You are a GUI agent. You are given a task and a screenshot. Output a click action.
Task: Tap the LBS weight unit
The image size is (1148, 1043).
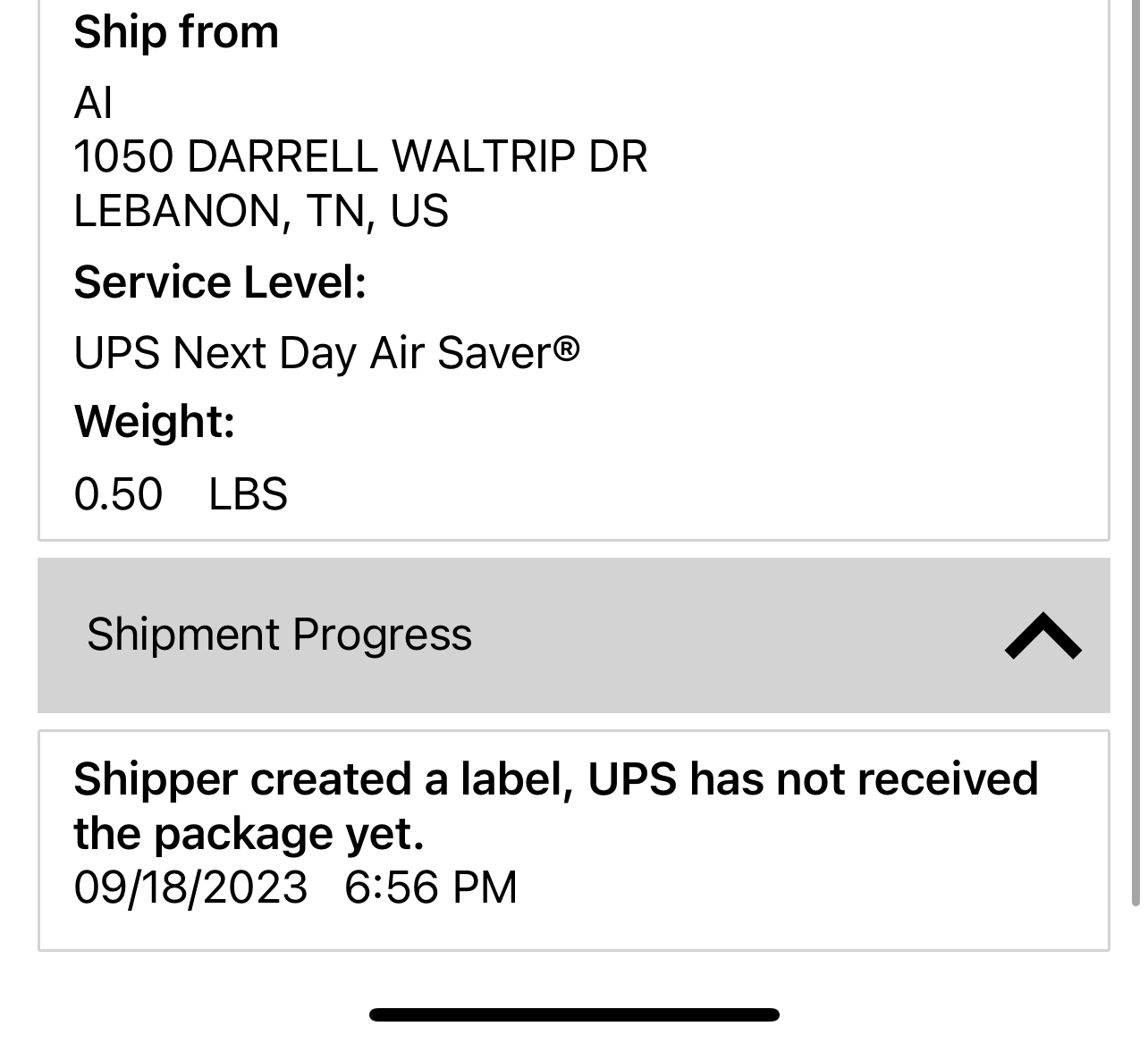[248, 494]
